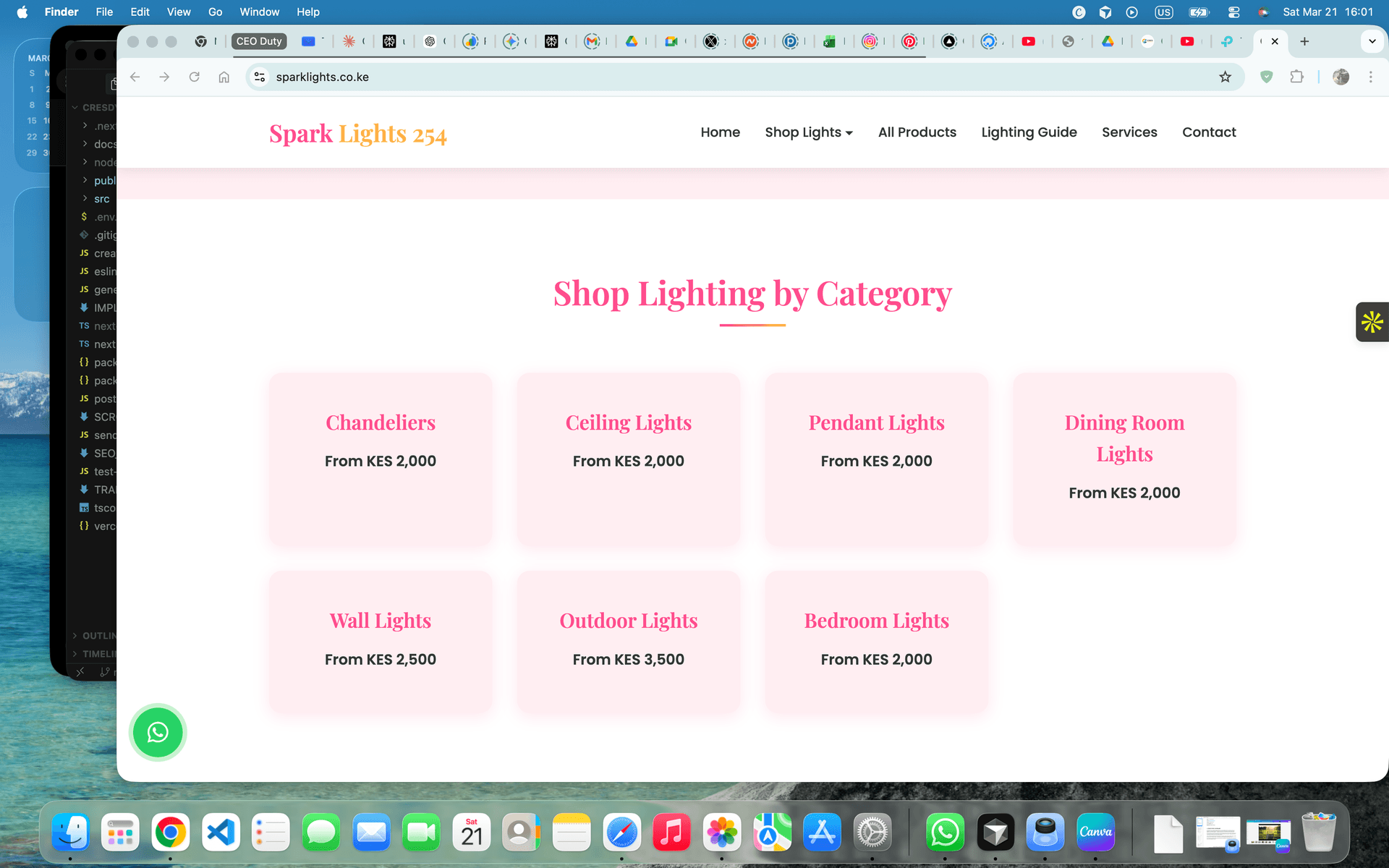
Task: Open the Bedroom Lights category card
Action: coord(876,642)
